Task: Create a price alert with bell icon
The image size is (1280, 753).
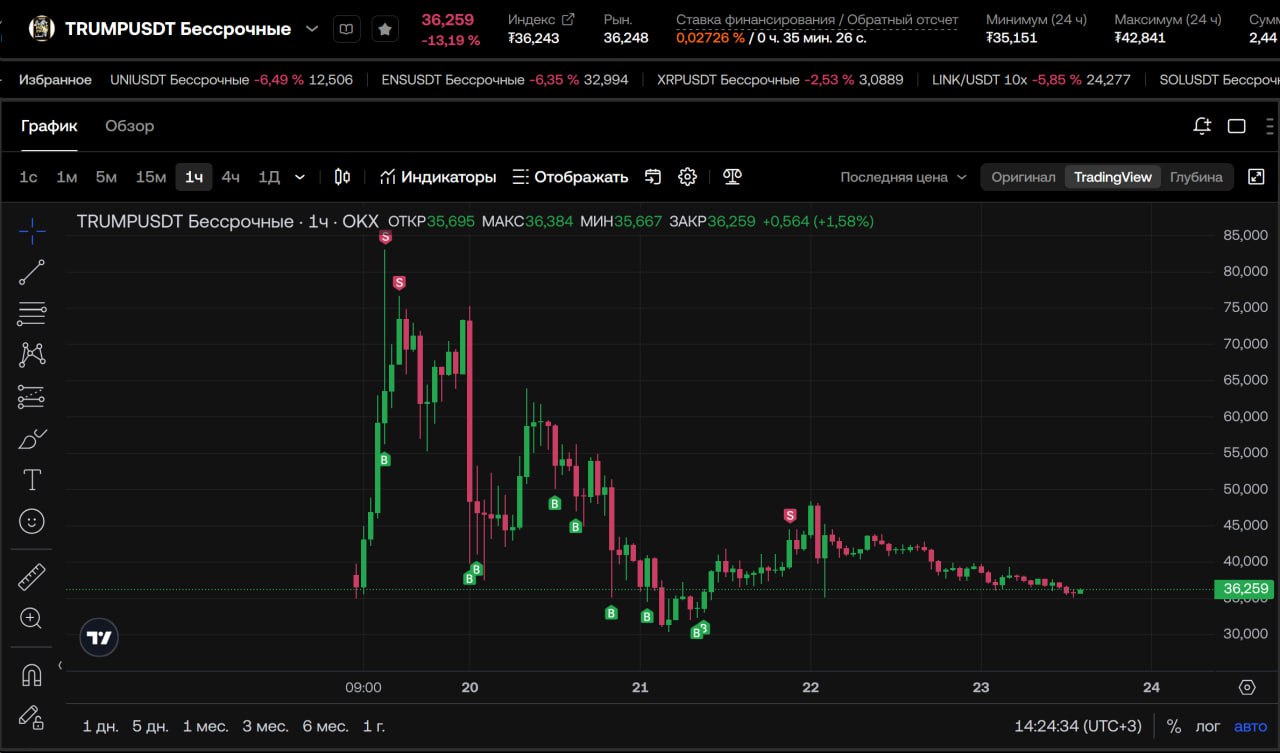Action: pyautogui.click(x=1202, y=126)
